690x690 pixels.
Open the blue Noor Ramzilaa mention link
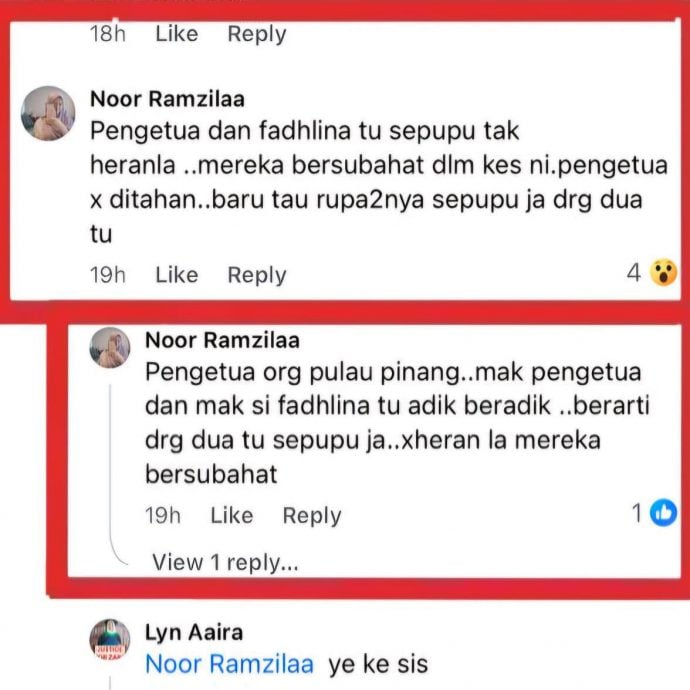tap(230, 663)
